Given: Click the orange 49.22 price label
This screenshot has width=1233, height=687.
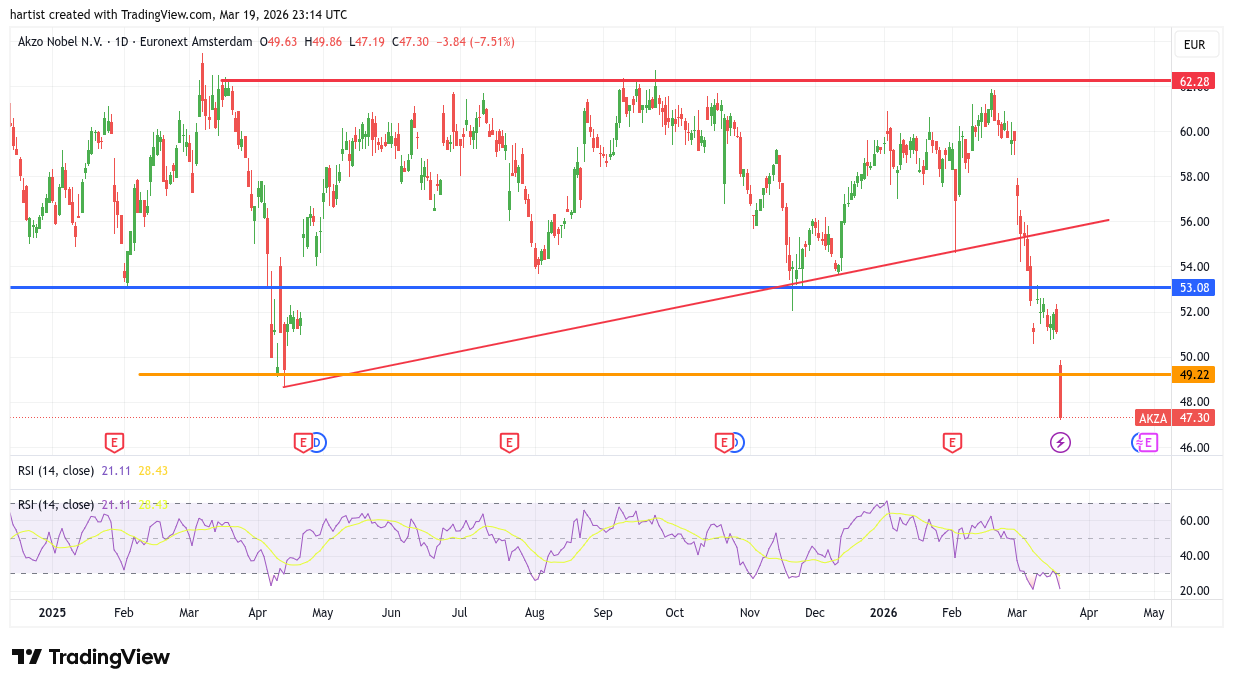Looking at the screenshot, I should click(1195, 375).
